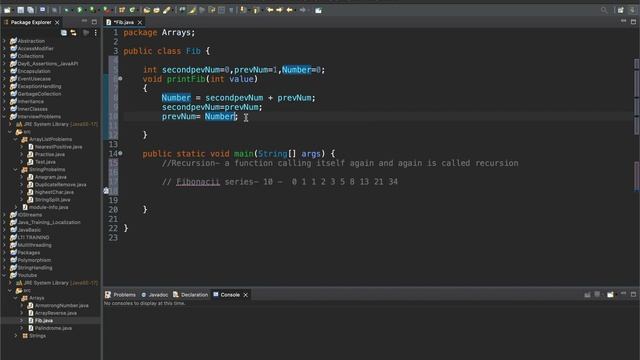Select Palindrome.java file
Screen dimensions: 640x360
[53, 328]
